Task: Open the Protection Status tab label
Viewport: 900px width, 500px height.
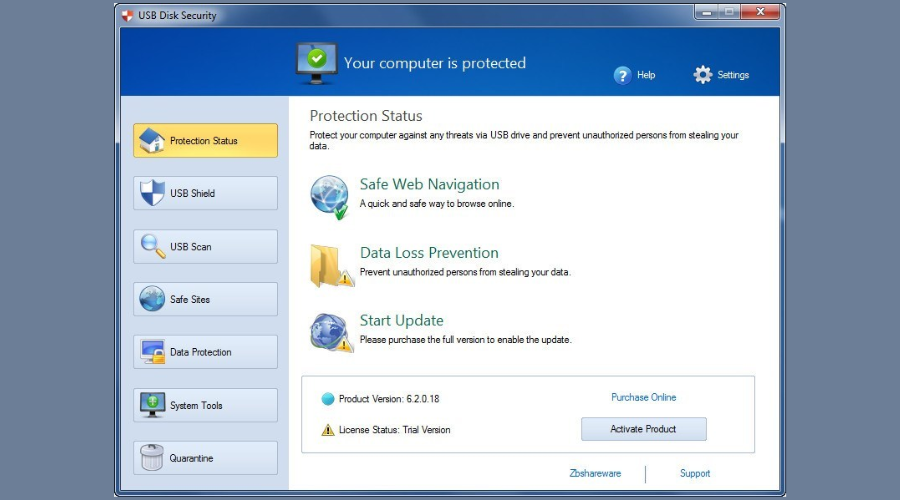Action: 204,141
